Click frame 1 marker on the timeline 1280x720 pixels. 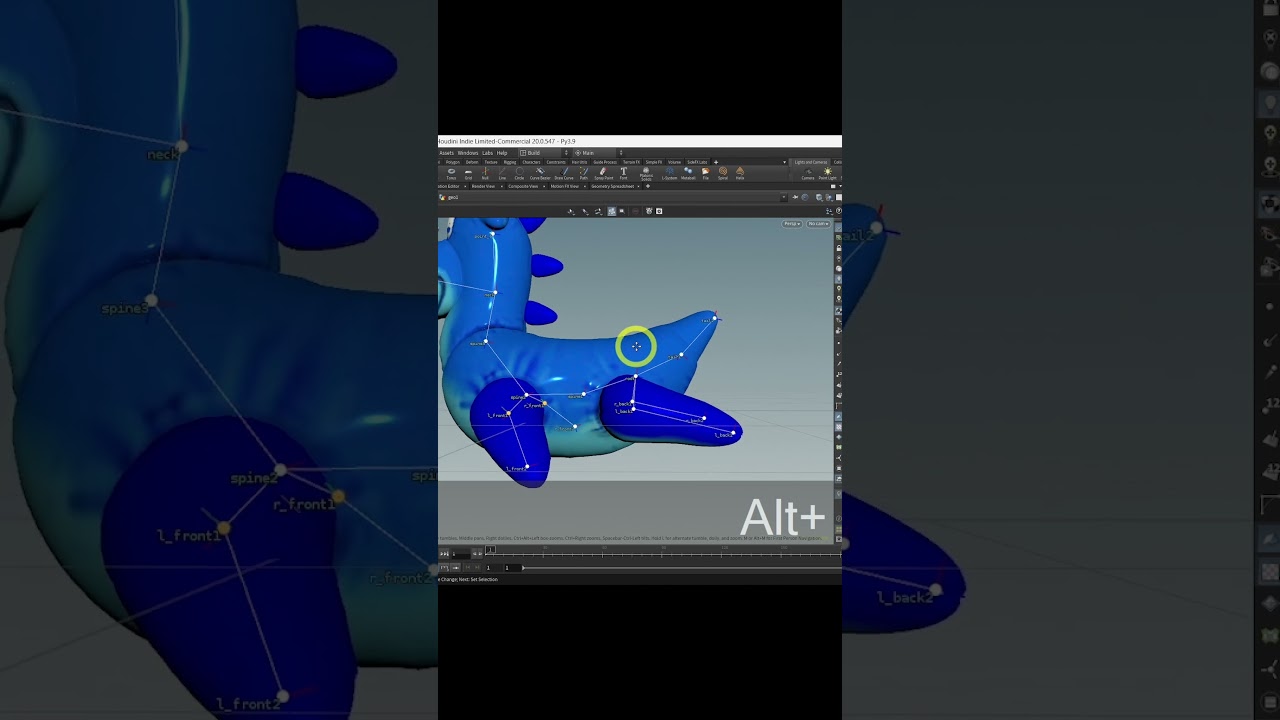pyautogui.click(x=491, y=549)
